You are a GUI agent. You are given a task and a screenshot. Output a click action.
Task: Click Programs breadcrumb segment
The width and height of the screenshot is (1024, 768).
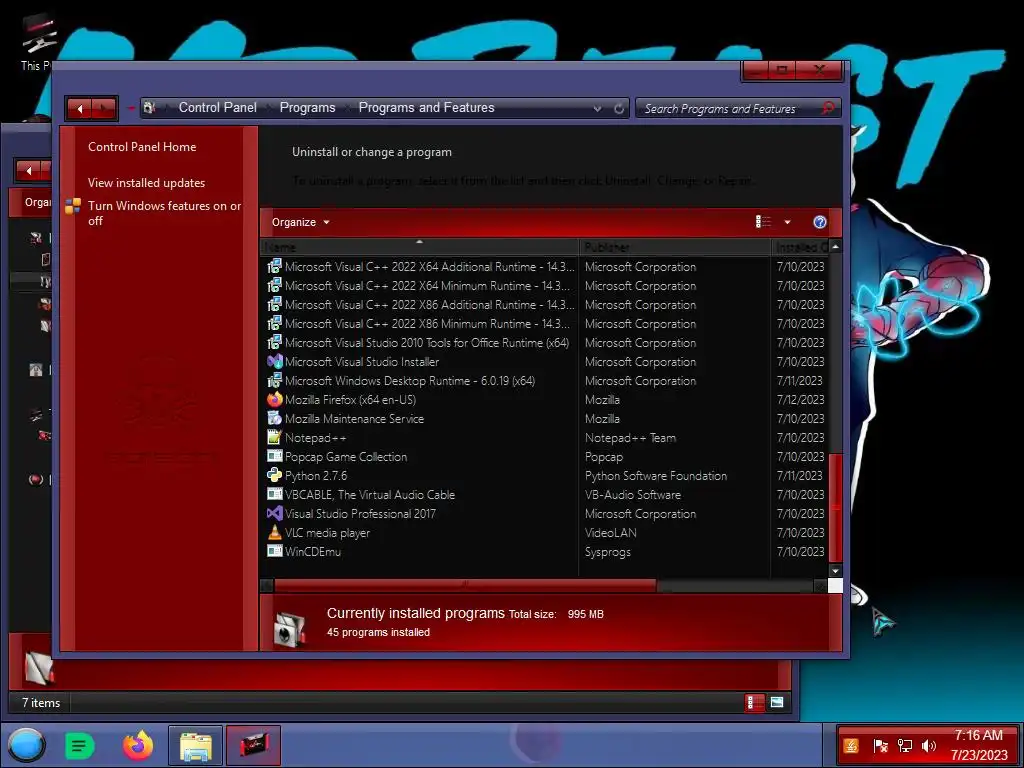point(307,108)
